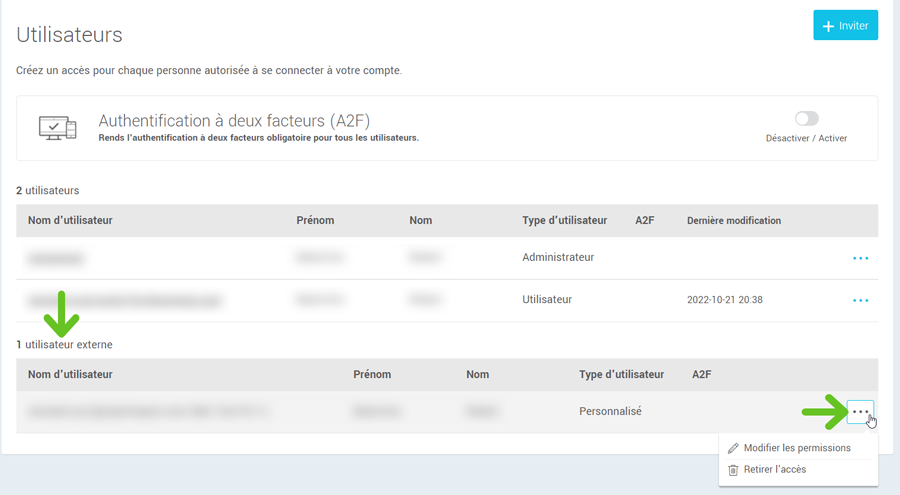Screen dimensions: 900x495
Task: Click the trash icon beside Retirer l'accès
Action: click(733, 470)
